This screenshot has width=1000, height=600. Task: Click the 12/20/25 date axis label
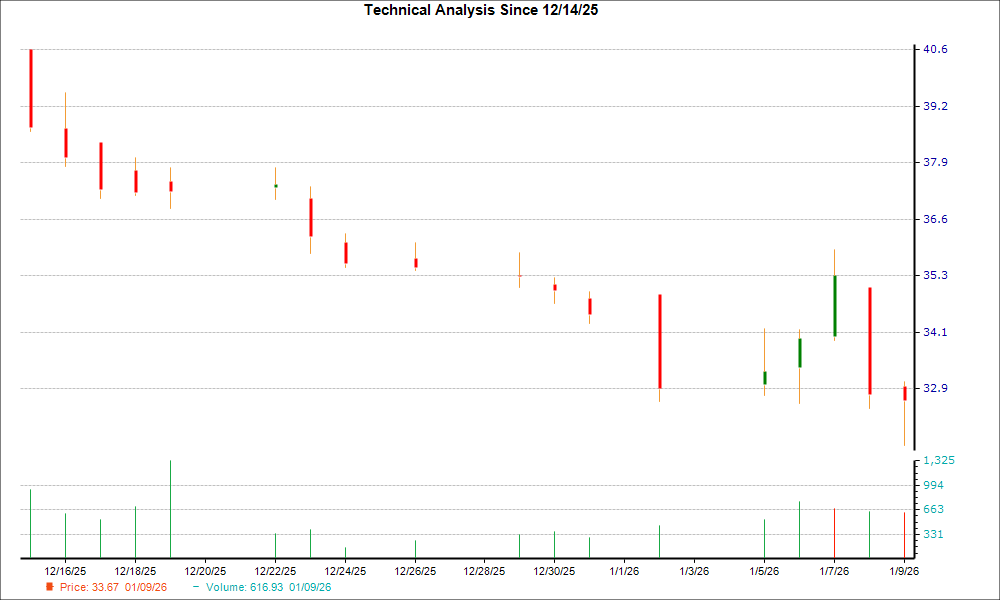(205, 569)
